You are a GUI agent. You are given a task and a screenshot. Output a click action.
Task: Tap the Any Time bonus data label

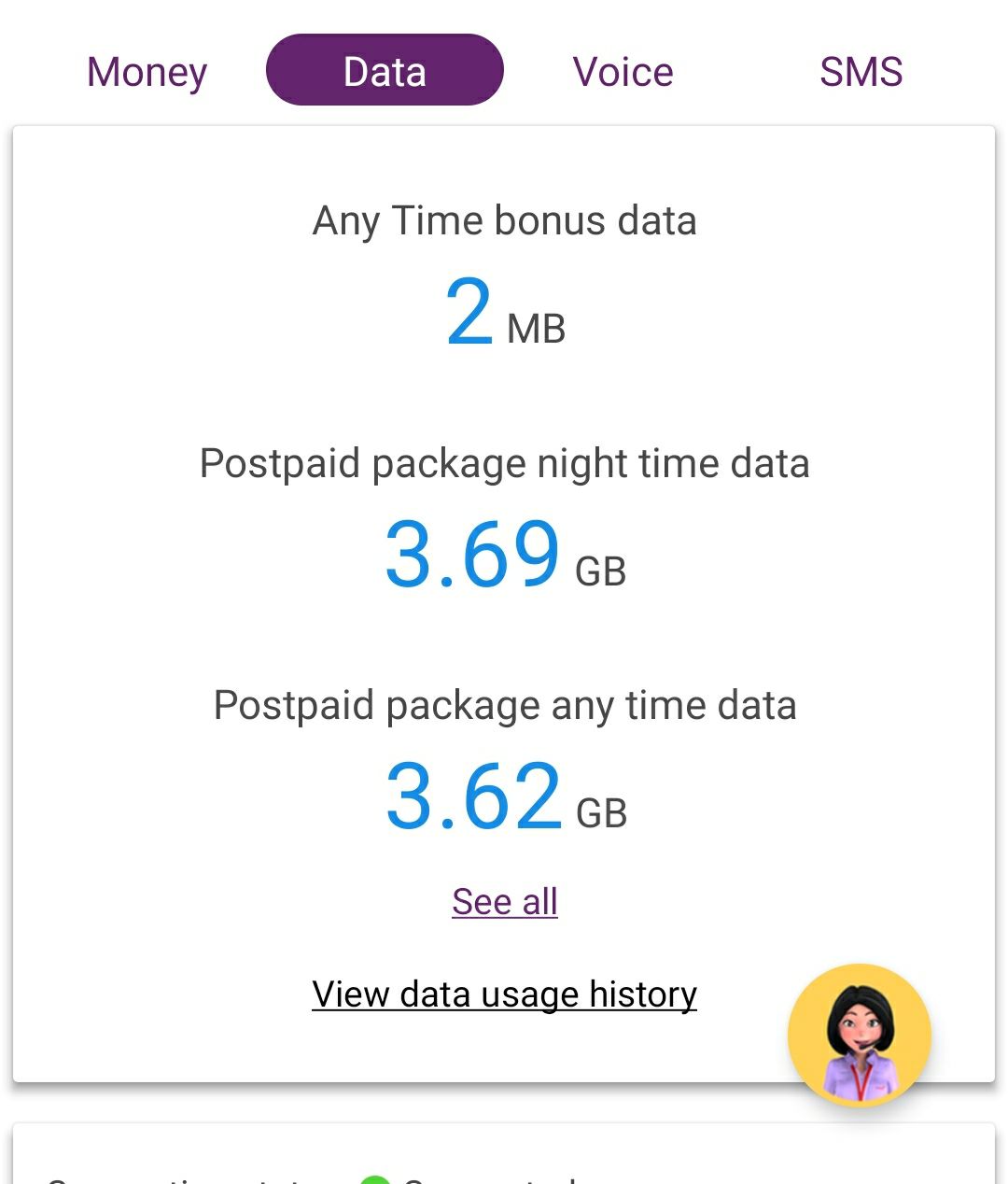(504, 221)
